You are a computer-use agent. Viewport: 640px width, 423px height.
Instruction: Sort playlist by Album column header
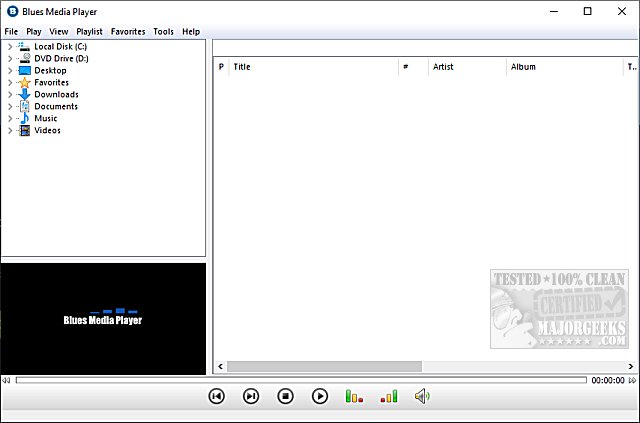(565, 67)
